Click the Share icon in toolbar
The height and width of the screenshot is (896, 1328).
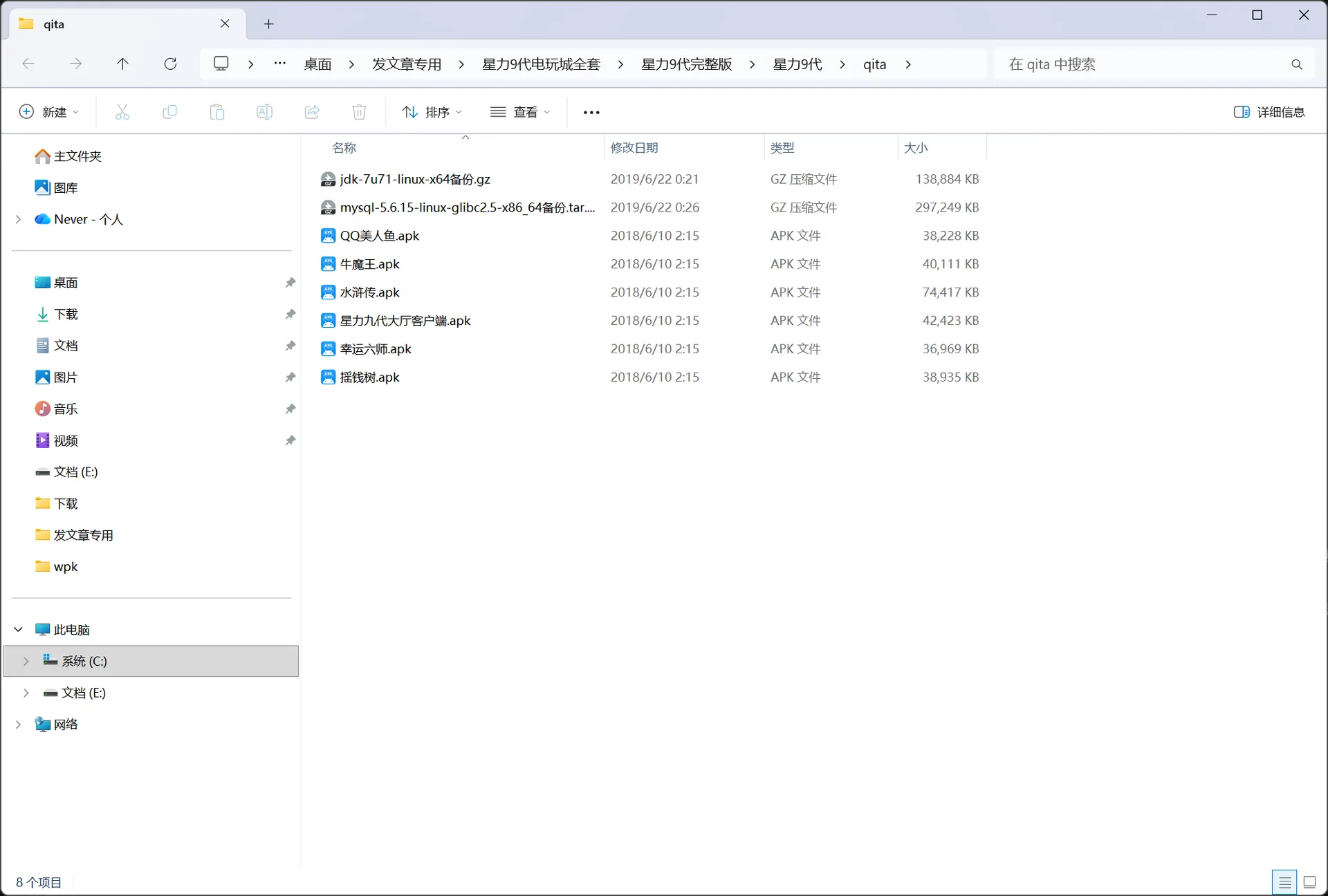[x=312, y=112]
